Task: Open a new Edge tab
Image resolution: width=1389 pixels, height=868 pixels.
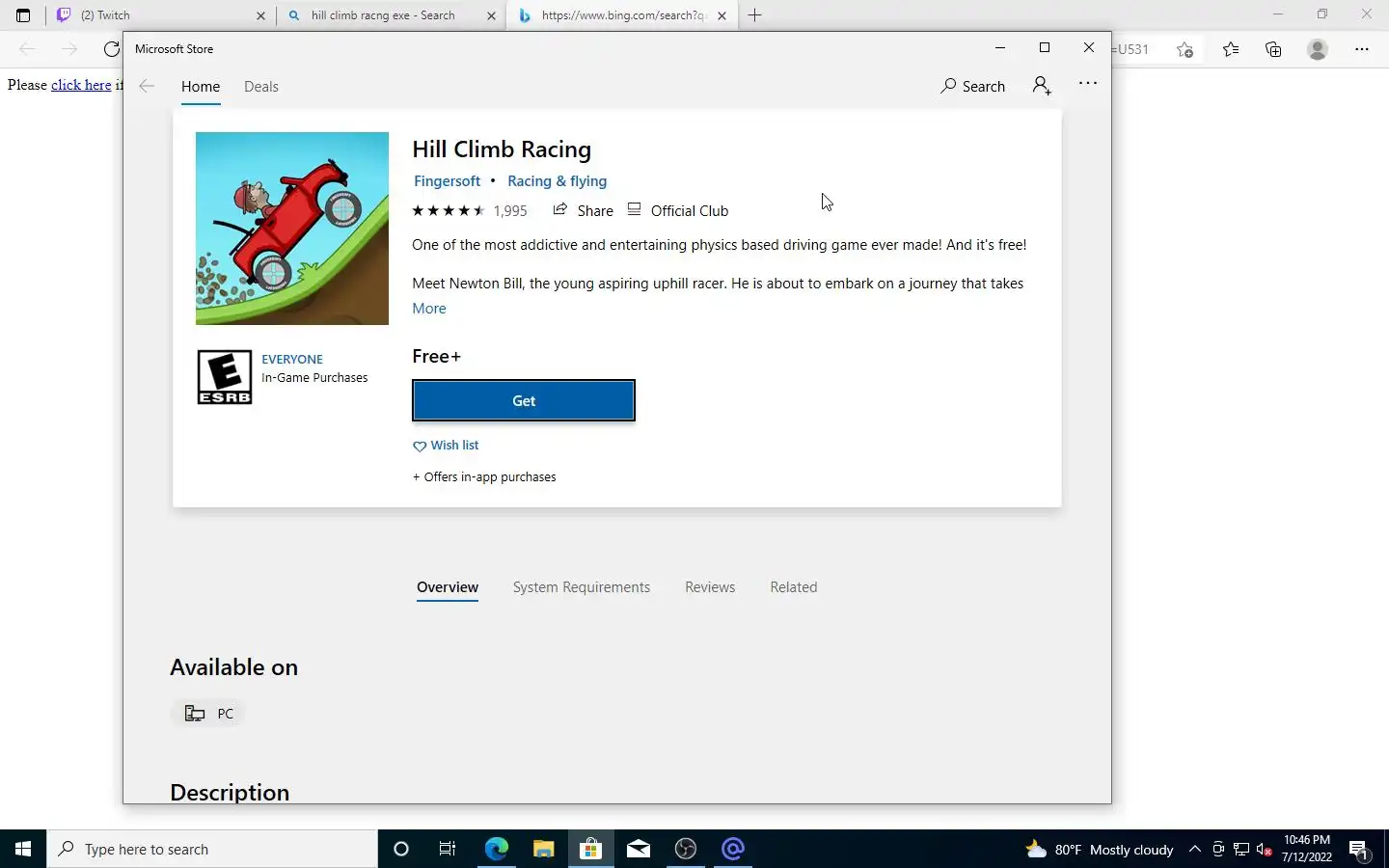Action: click(755, 15)
